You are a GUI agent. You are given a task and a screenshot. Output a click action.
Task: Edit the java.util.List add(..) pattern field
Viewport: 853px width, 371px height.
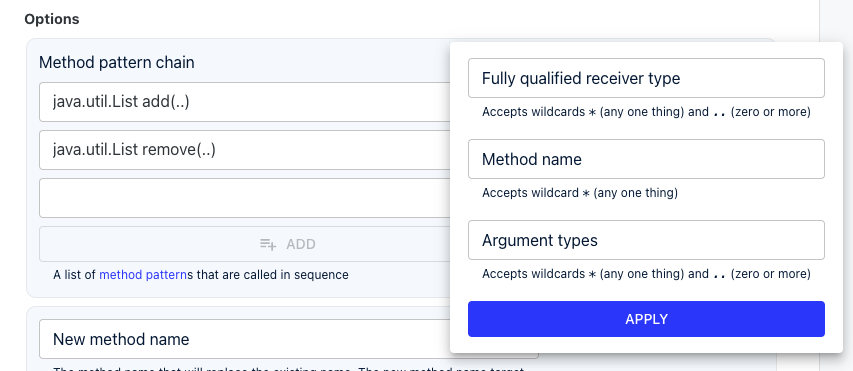click(245, 102)
